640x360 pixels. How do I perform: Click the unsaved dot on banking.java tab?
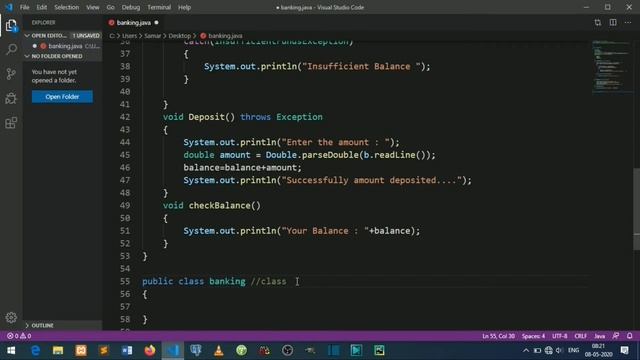156,22
